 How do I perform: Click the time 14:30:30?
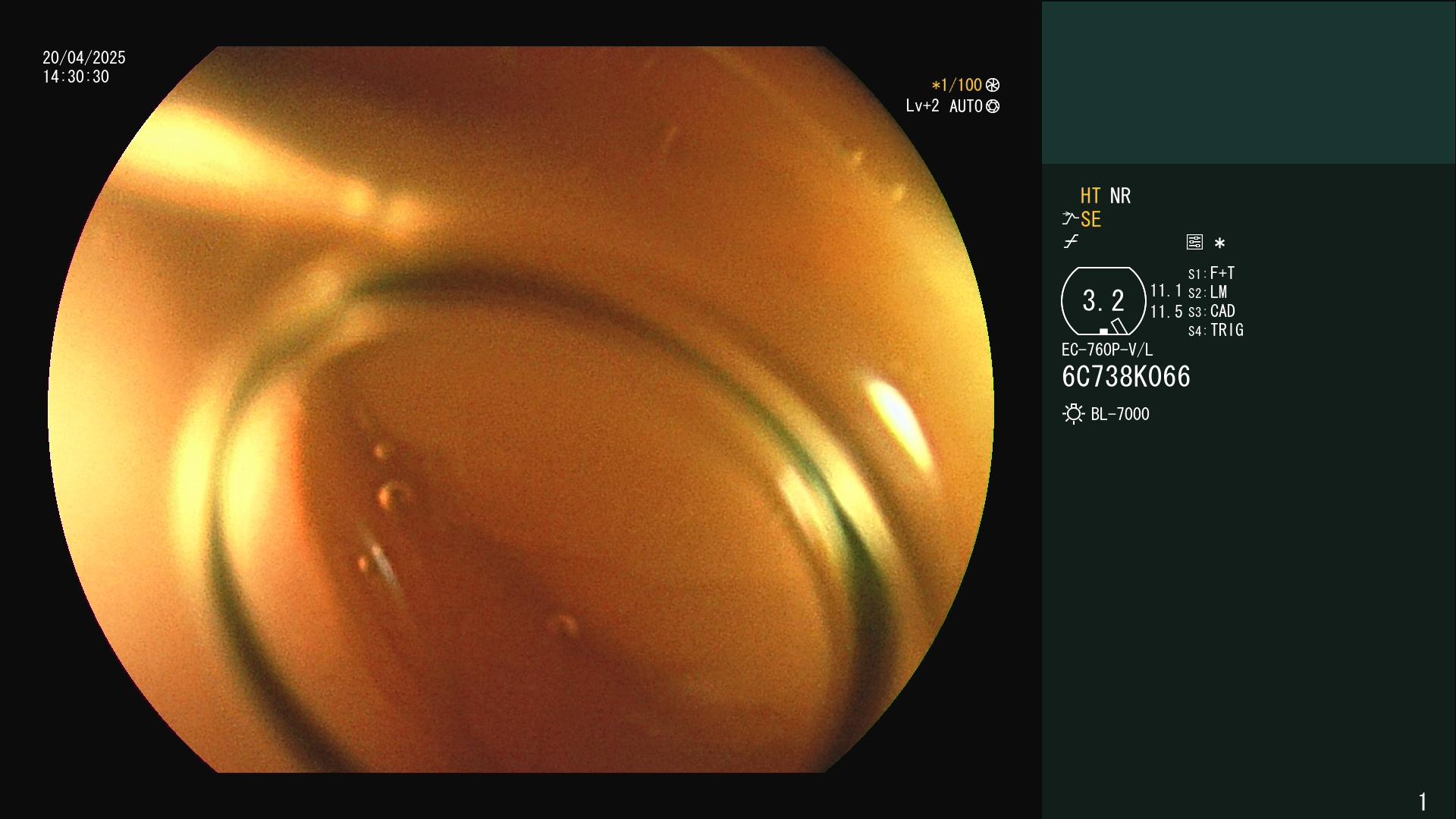[x=76, y=77]
